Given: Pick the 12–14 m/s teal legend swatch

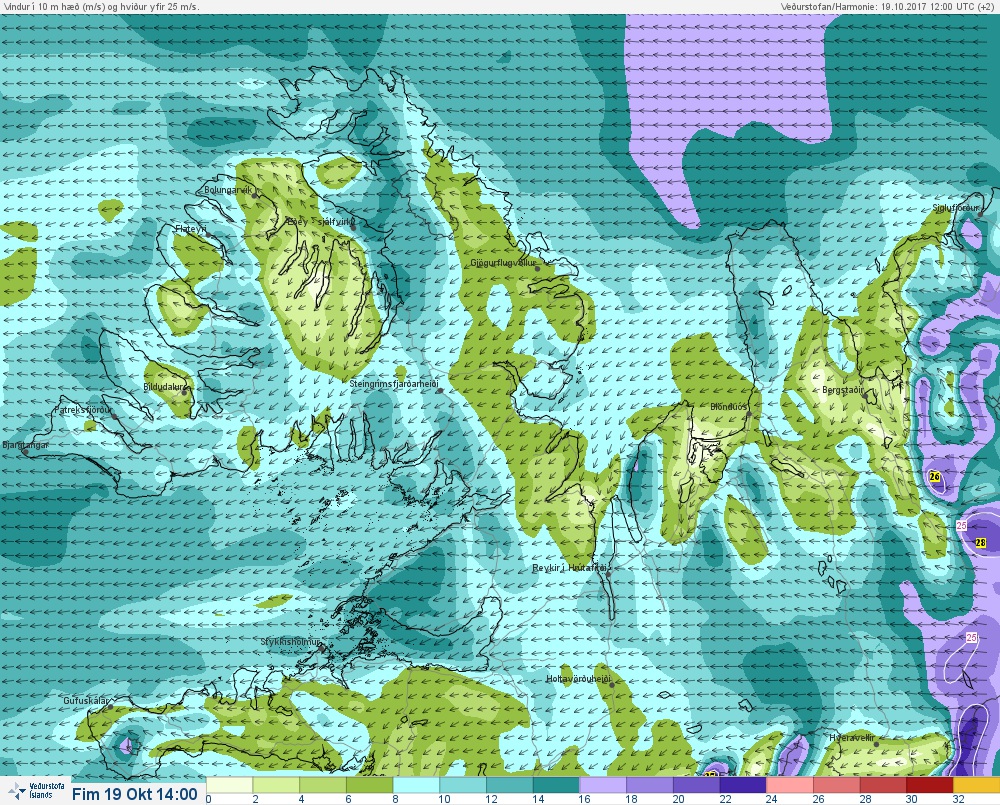Looking at the screenshot, I should pyautogui.click(x=509, y=785).
